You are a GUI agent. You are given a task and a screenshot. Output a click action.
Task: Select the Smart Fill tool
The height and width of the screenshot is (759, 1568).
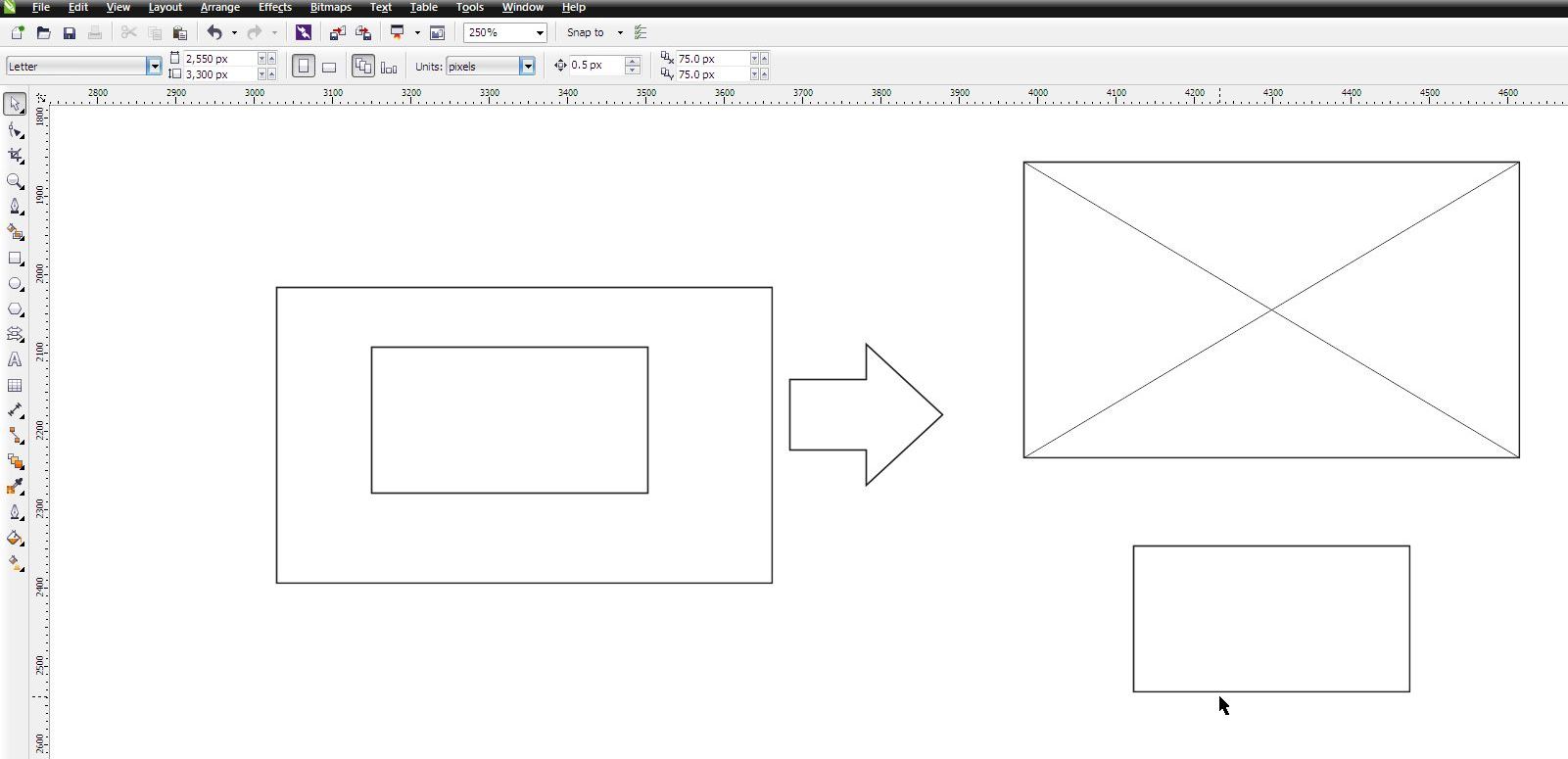tap(15, 232)
